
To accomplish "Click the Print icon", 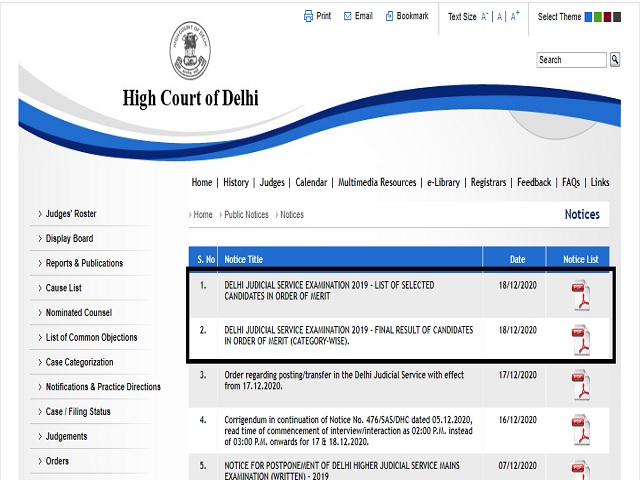I will click(308, 16).
